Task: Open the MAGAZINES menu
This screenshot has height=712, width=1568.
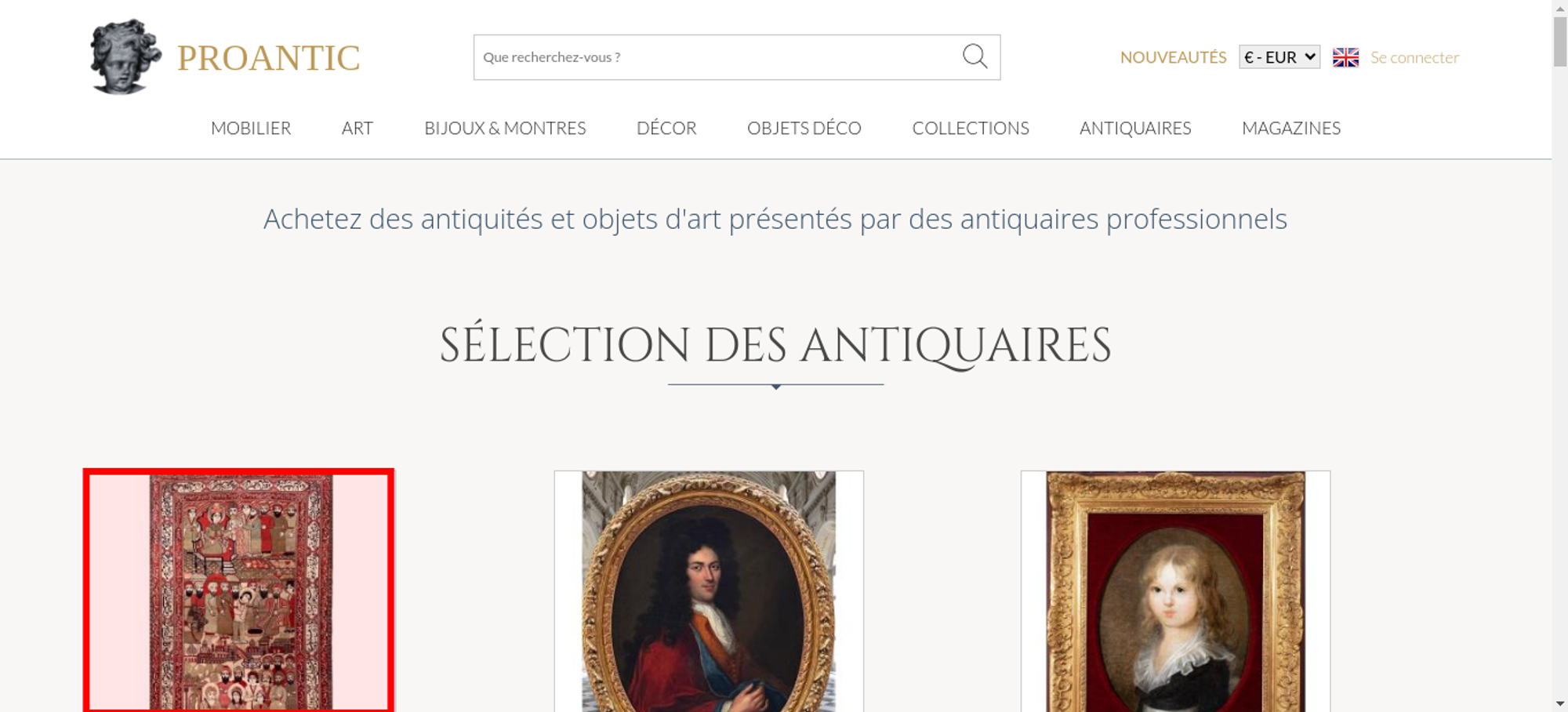Action: [x=1291, y=128]
